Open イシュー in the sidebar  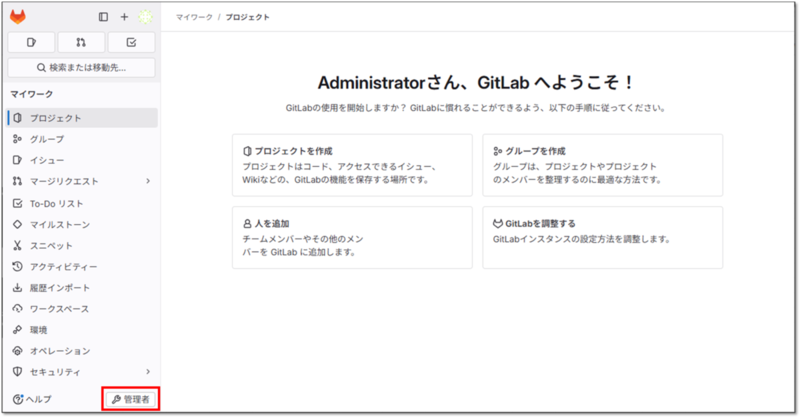click(83, 160)
